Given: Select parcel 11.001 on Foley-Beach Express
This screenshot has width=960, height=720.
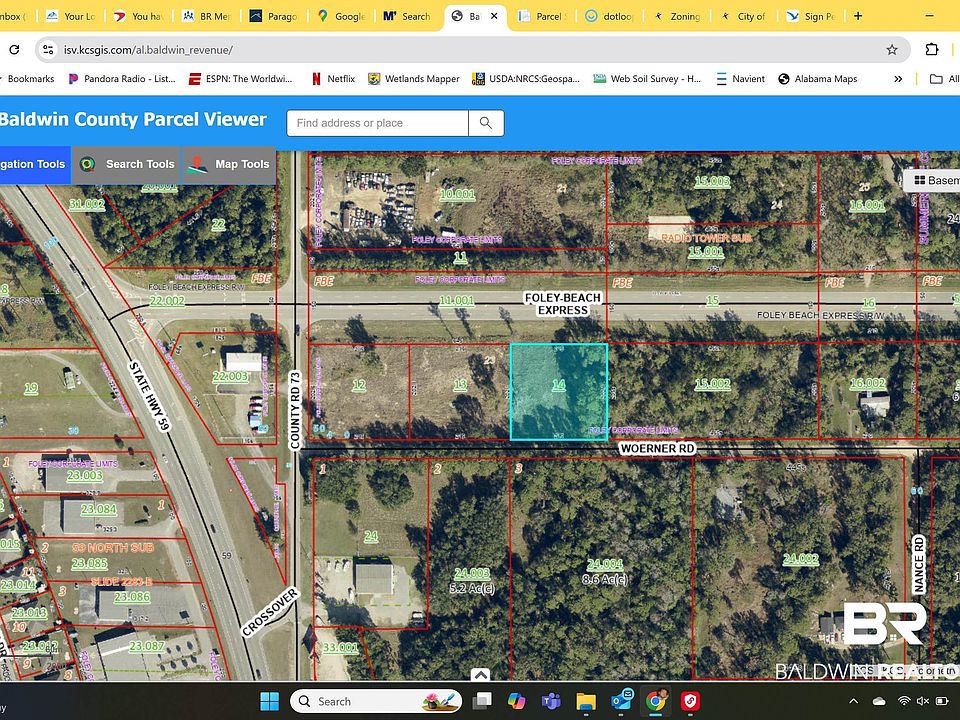Looking at the screenshot, I should pos(457,301).
